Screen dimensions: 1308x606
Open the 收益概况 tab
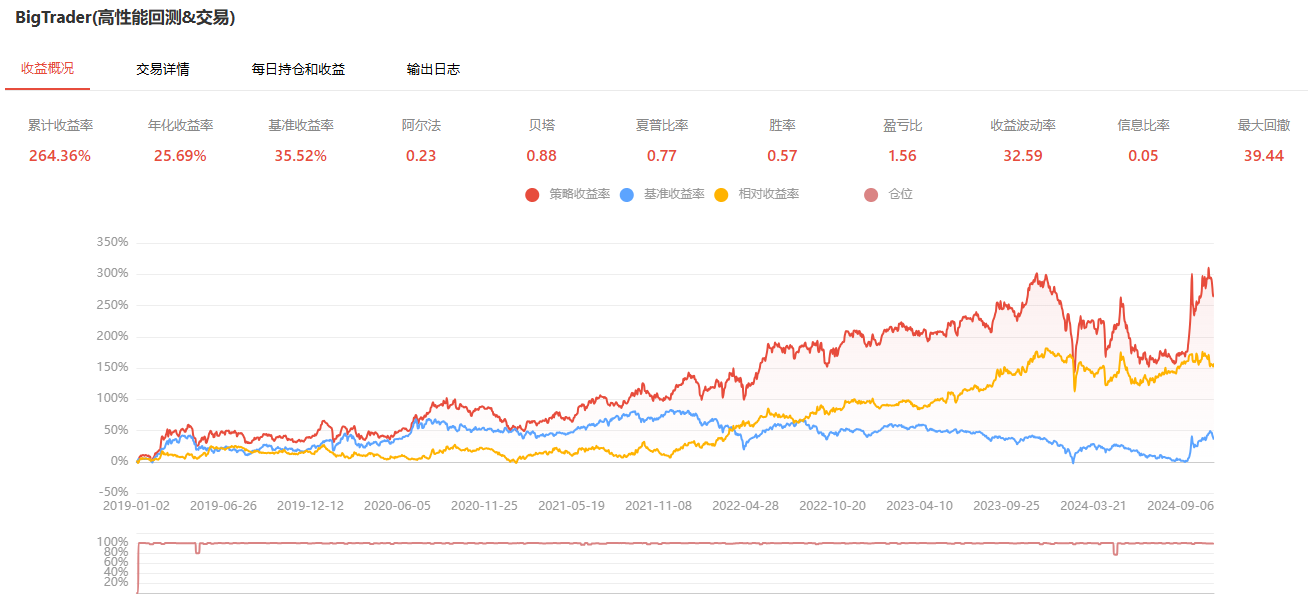tap(47, 69)
